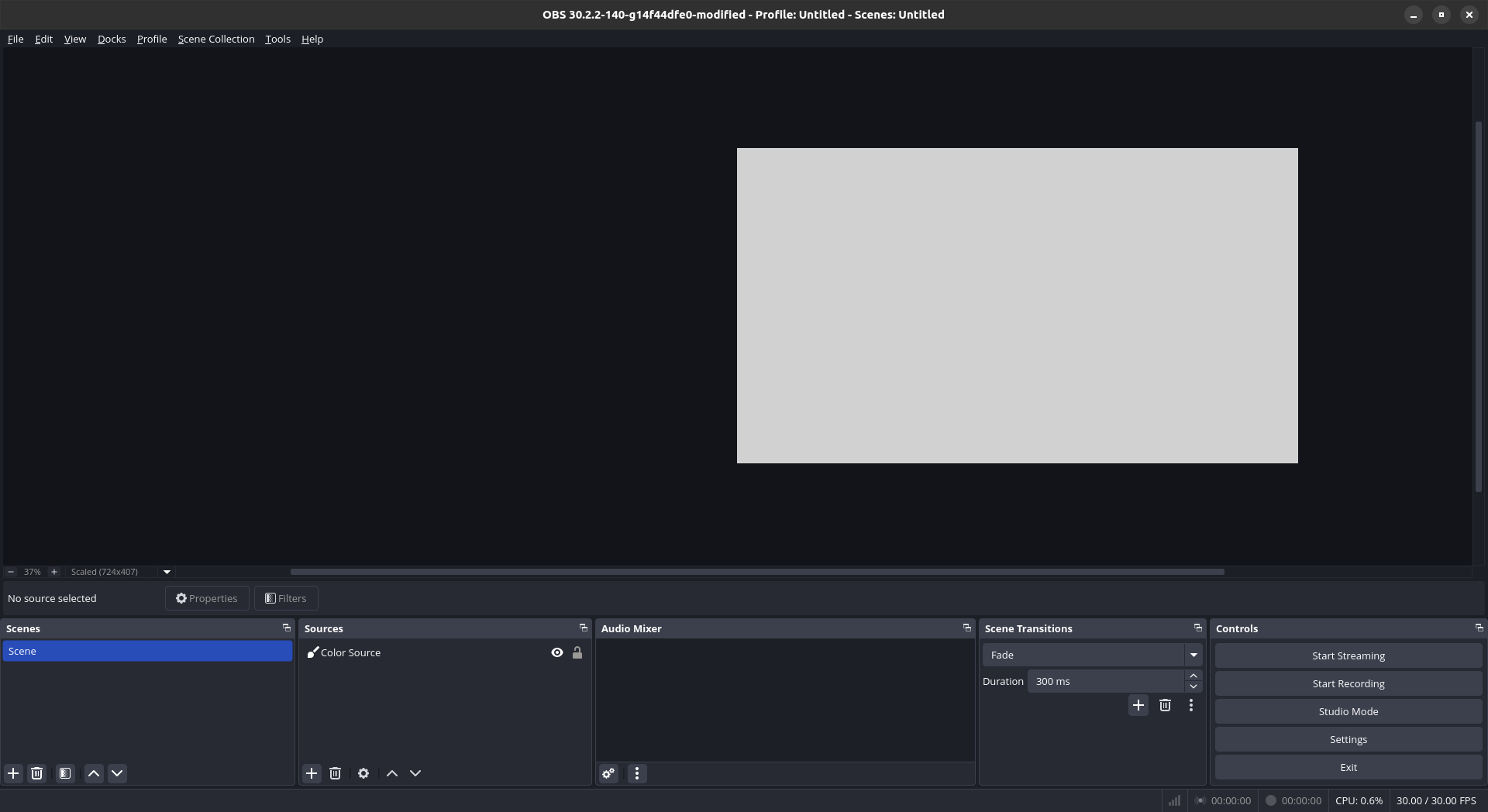Open Settings from Controls panel
This screenshot has height=812, width=1488.
[1348, 739]
